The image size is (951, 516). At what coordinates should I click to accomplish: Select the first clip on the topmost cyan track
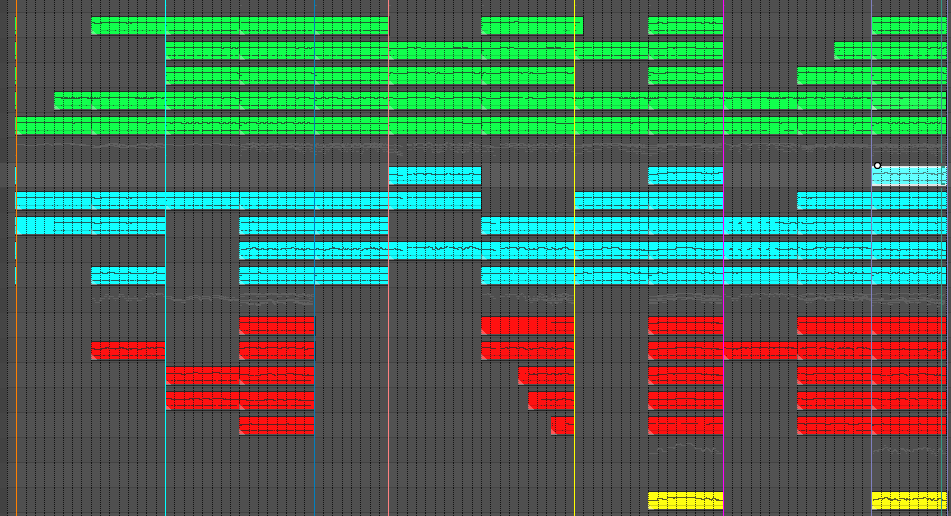434,176
